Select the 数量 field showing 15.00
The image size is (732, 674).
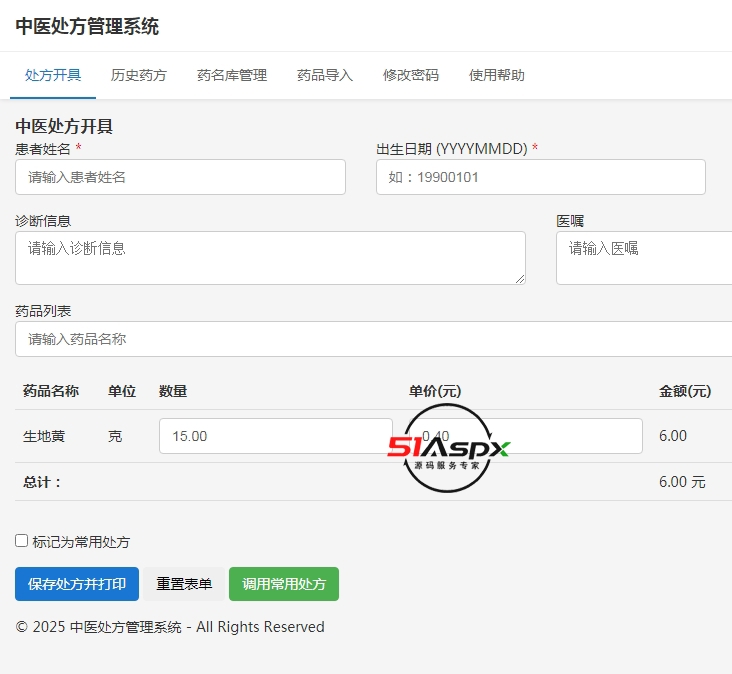click(275, 436)
